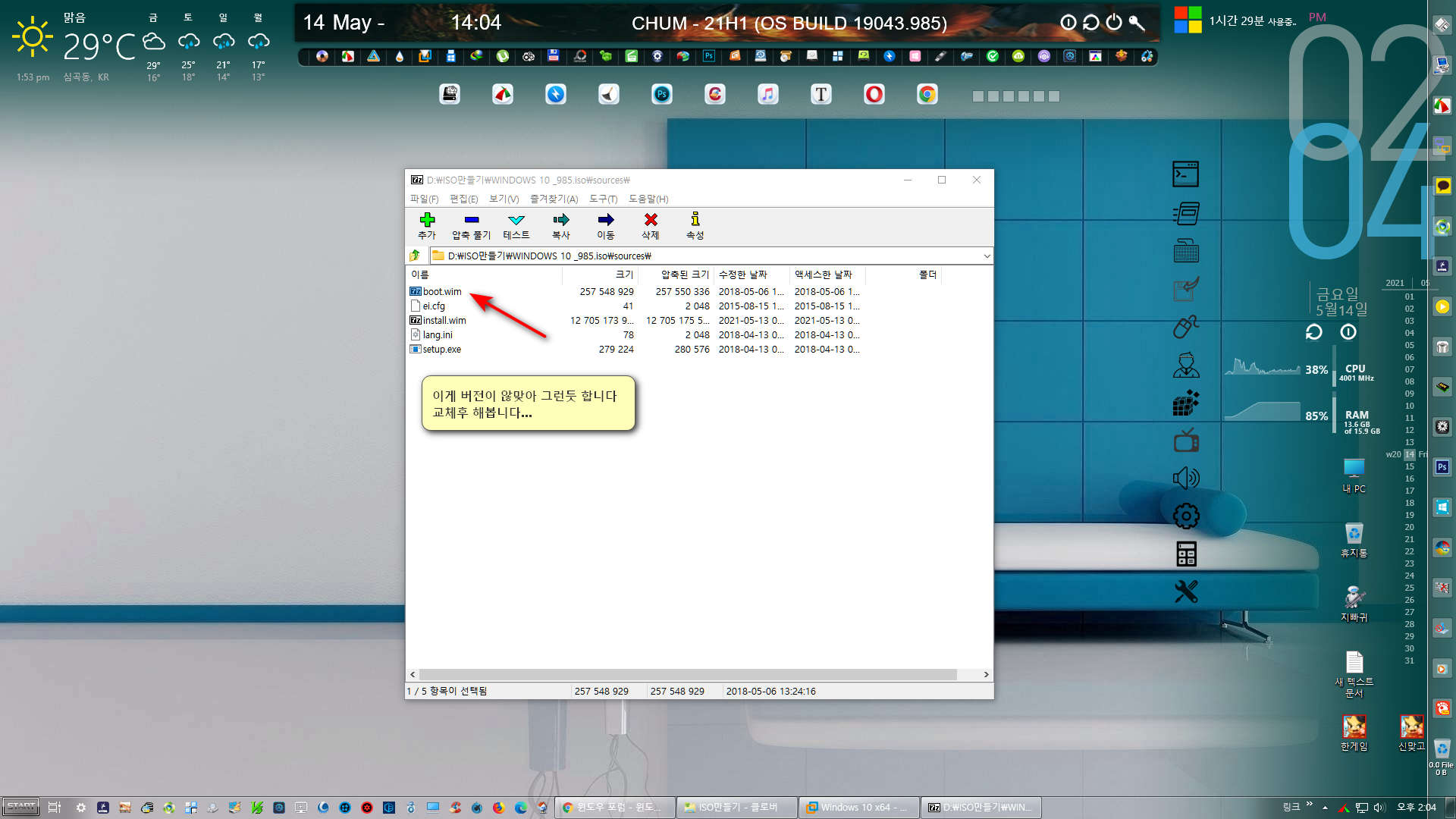Click the wrench and screwdriver tools icon
Screen dimensions: 1456x819
tap(1186, 591)
